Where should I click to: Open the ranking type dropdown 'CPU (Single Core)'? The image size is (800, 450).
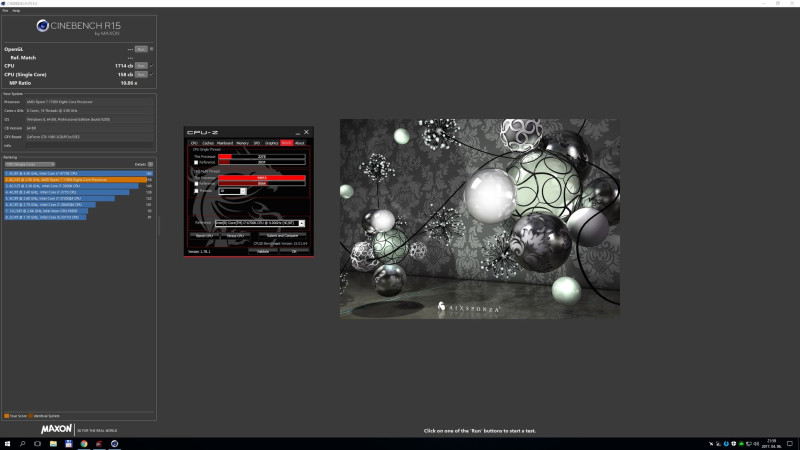pyautogui.click(x=30, y=164)
